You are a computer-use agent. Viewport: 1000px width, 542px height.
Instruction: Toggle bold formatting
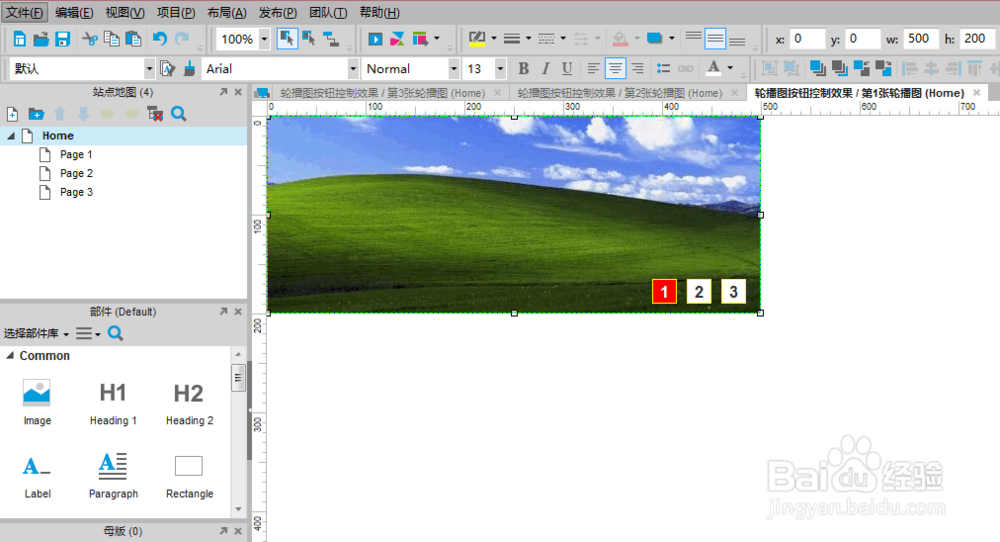click(524, 68)
